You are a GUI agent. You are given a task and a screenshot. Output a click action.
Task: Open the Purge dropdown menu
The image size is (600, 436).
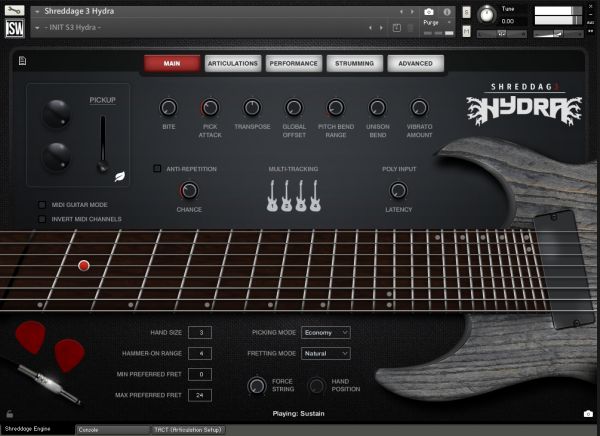437,23
